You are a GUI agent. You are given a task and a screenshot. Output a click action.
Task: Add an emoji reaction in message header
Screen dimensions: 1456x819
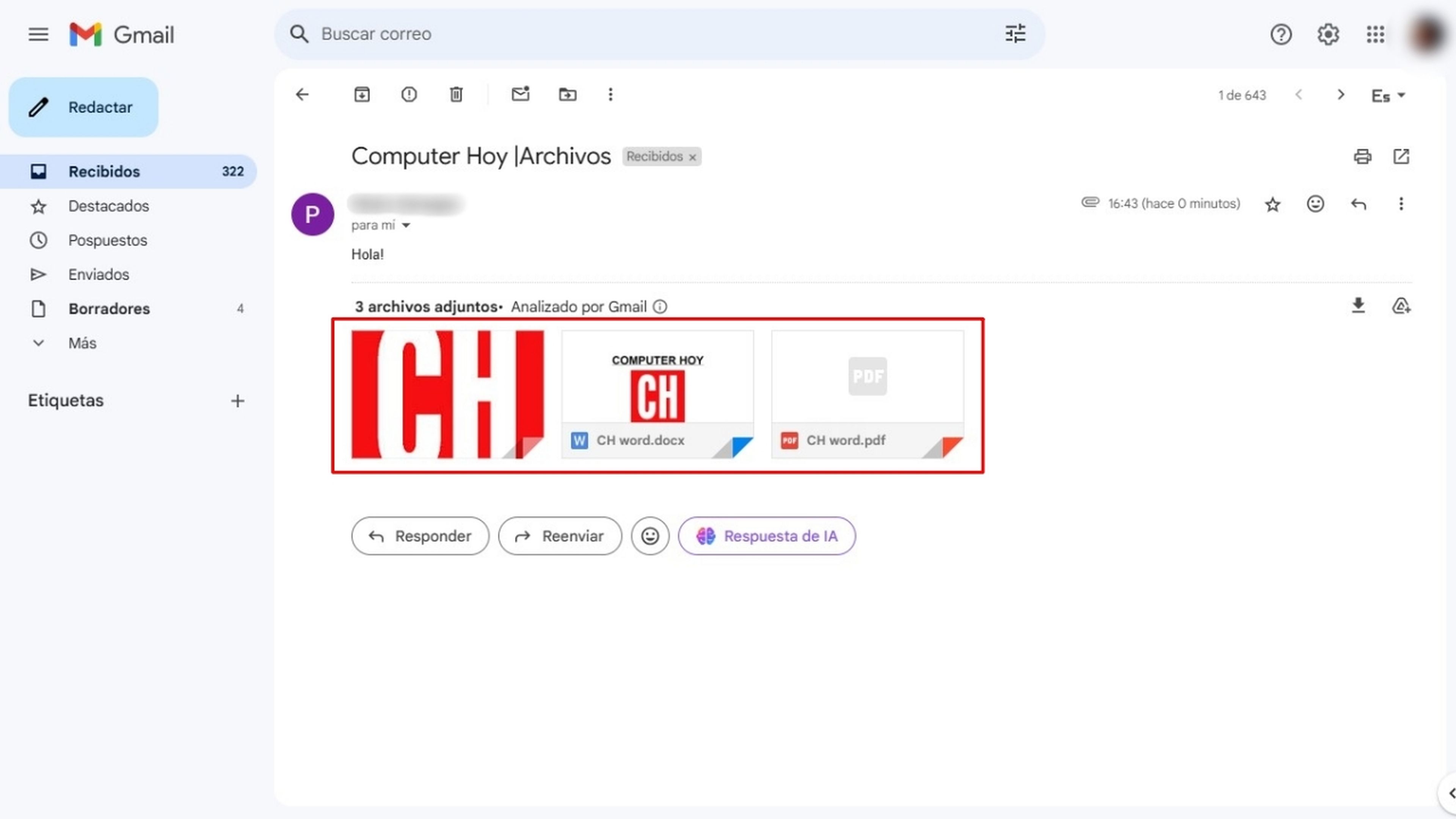pos(1315,204)
